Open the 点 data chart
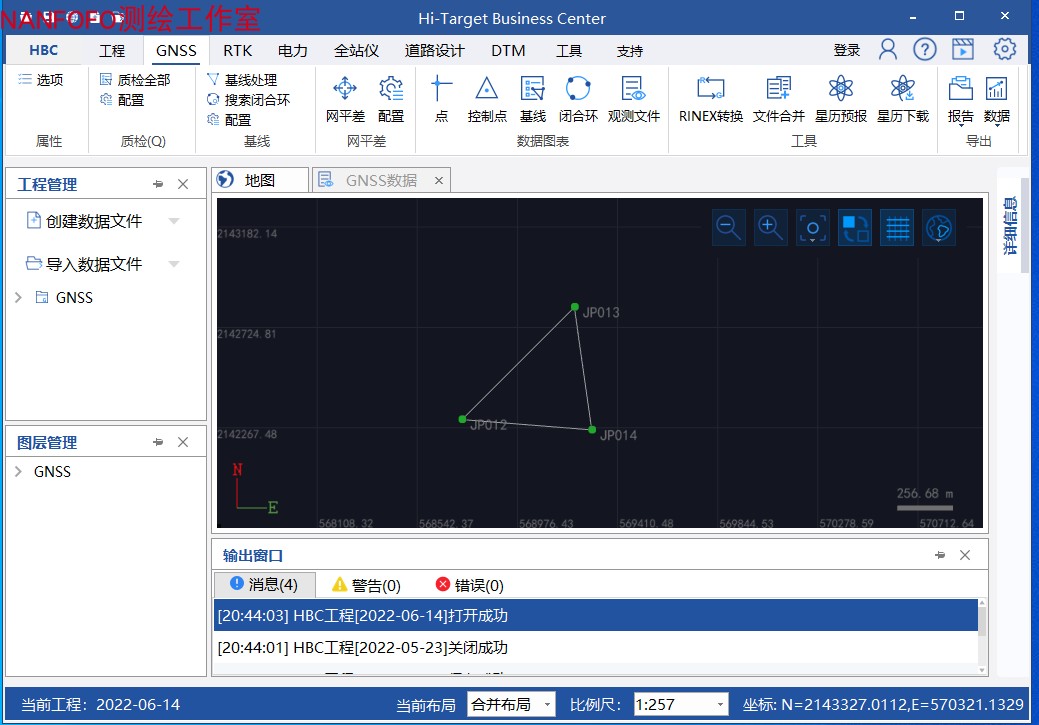Screen dimensions: 1039x725 tap(441, 99)
